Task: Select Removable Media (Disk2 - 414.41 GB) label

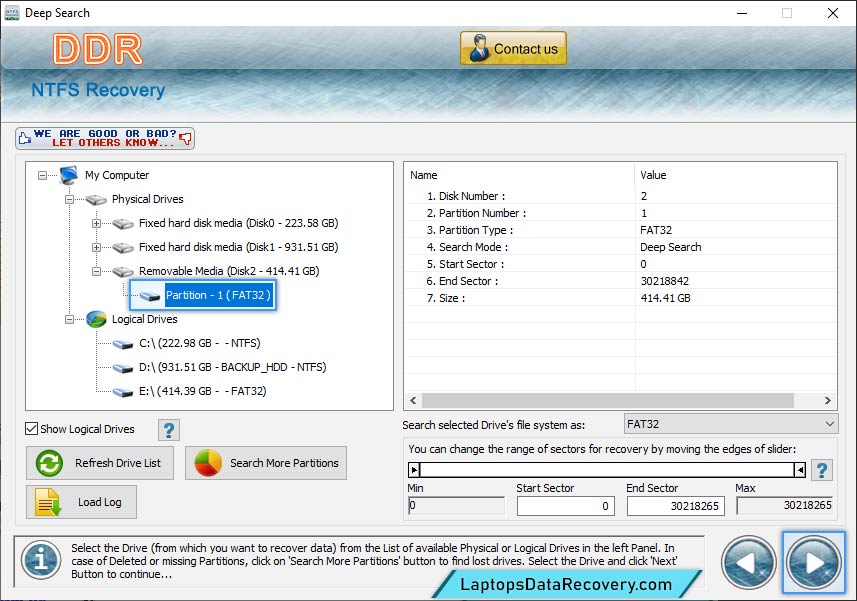Action: [x=229, y=272]
